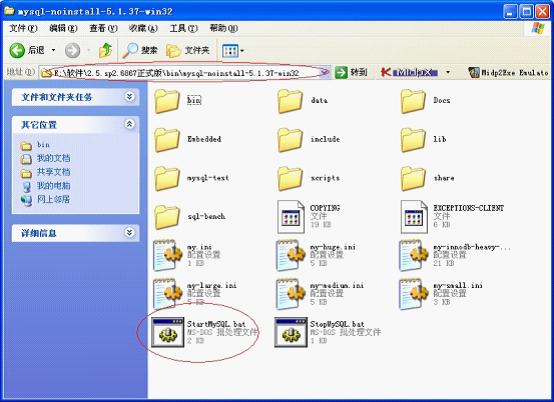Go up one folder level icon
Screen dimensions: 554x402
point(105,51)
